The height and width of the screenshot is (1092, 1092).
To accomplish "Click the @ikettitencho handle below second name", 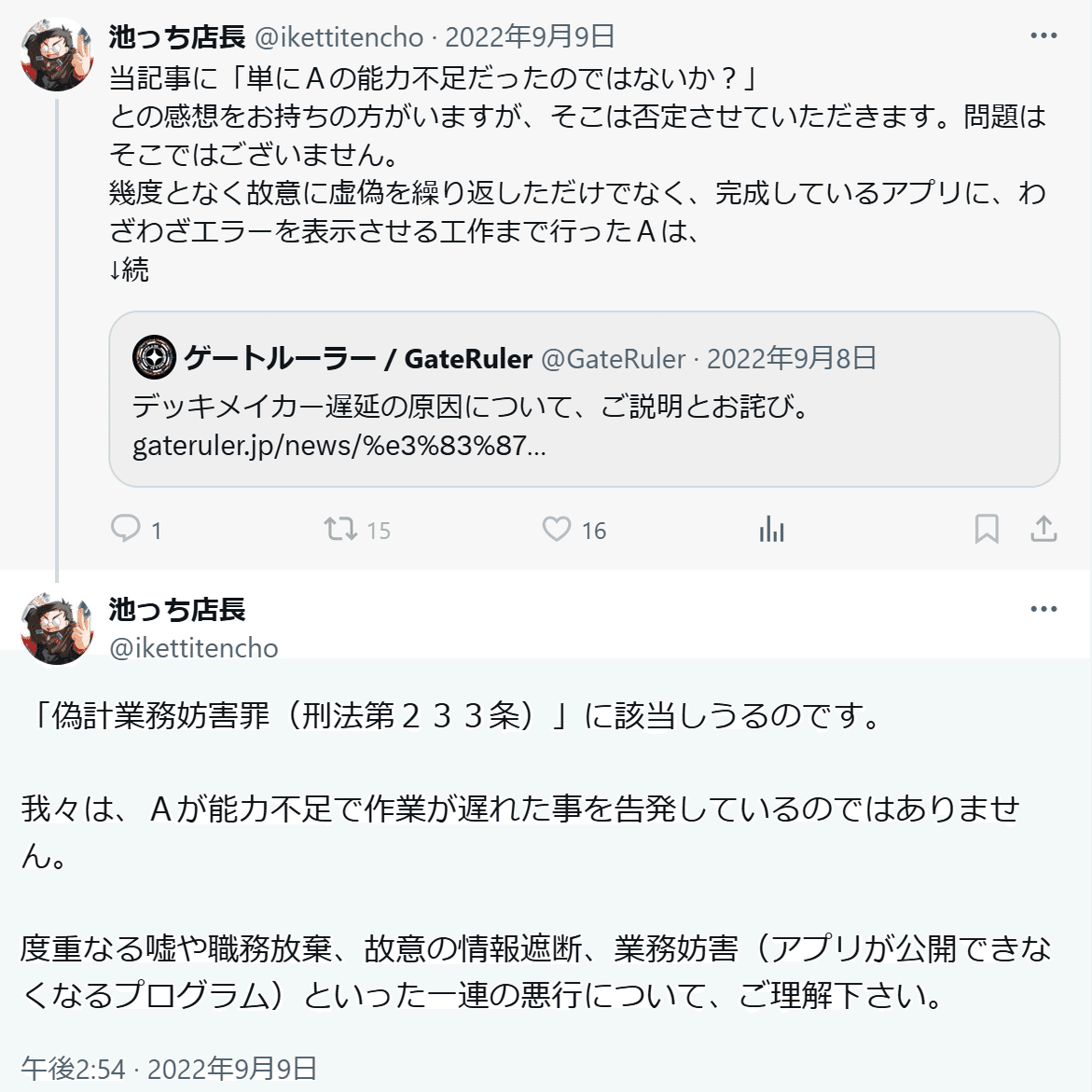I will click(x=194, y=648).
